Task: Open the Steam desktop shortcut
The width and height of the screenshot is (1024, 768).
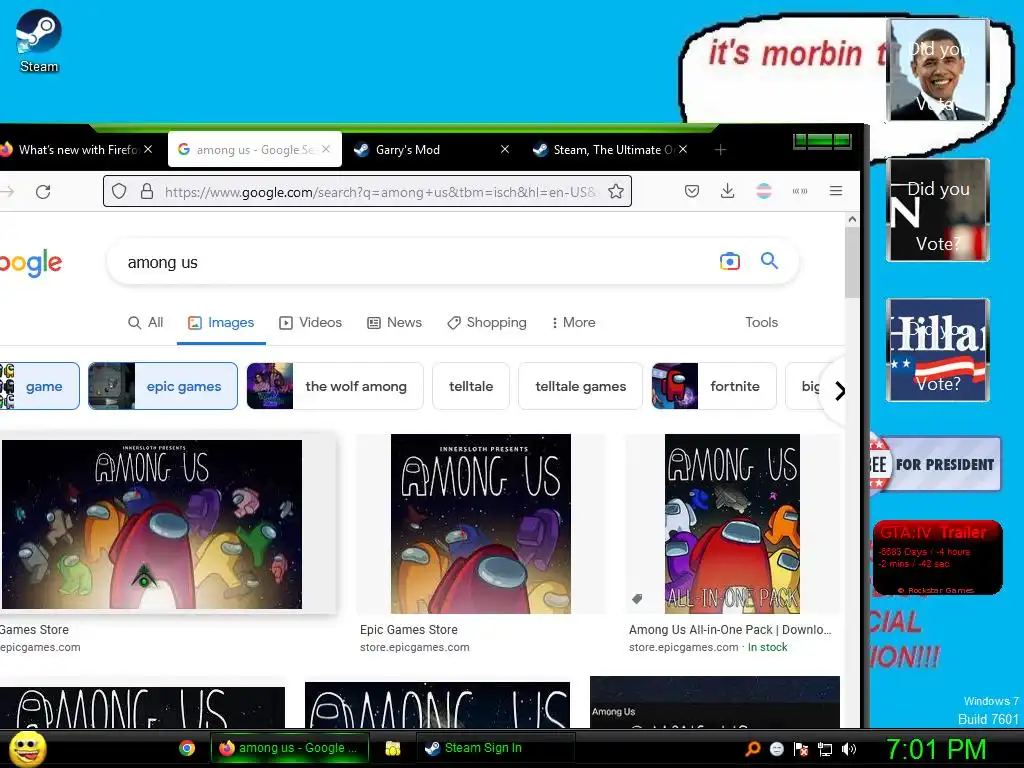Action: [39, 41]
